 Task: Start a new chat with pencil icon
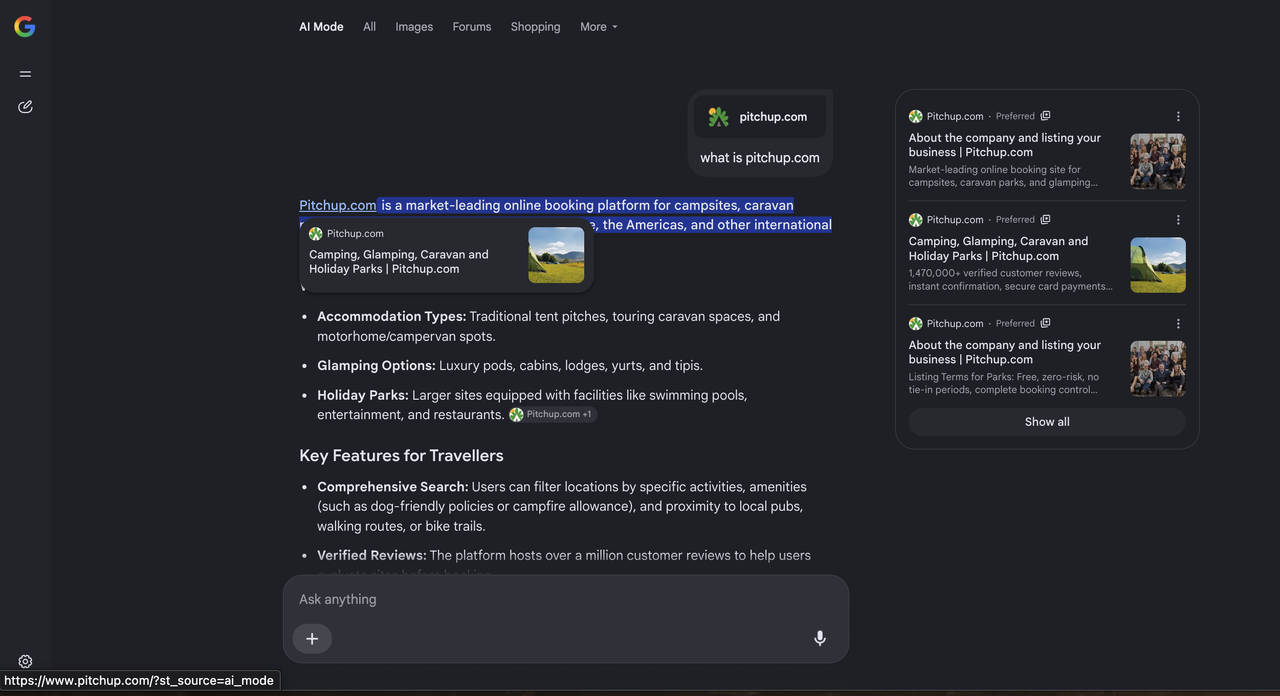pos(25,107)
